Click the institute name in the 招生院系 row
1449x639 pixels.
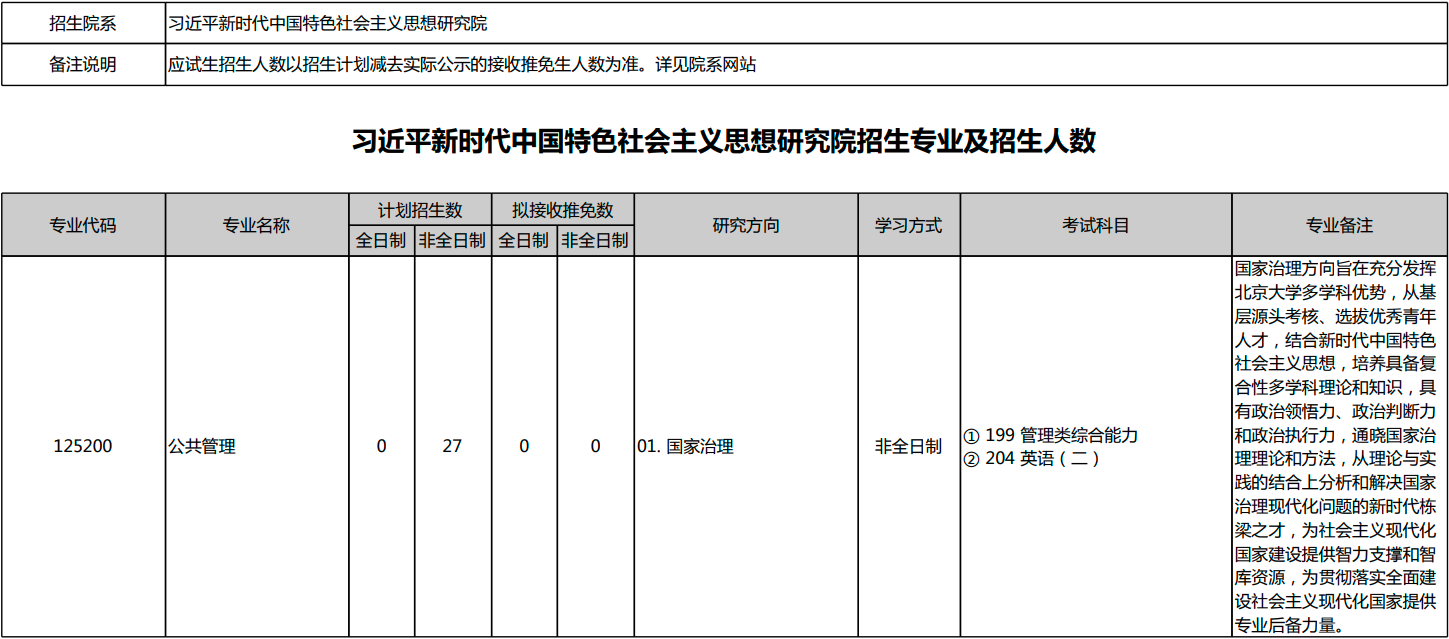point(328,24)
